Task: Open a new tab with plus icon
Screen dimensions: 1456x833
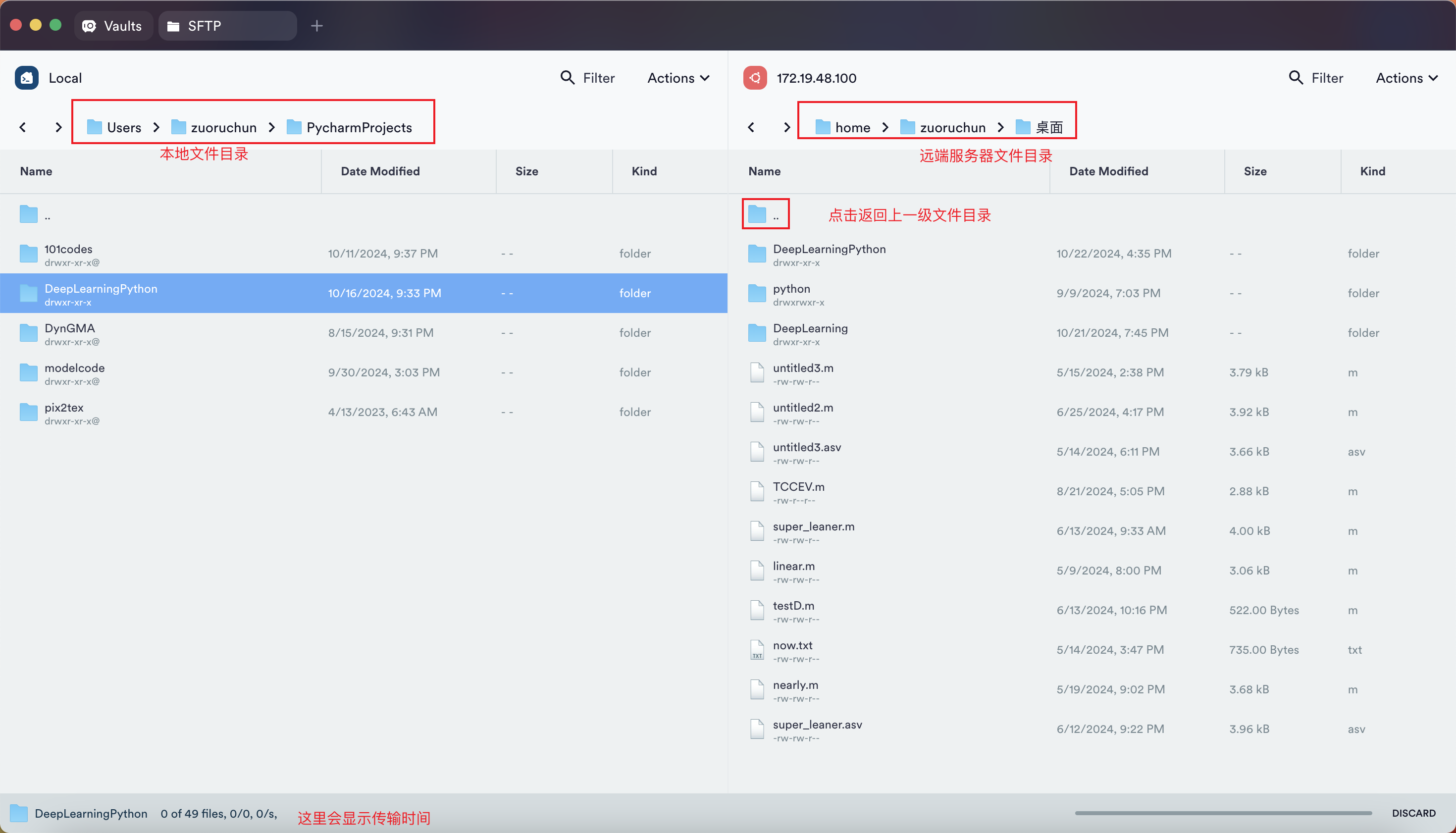Action: pyautogui.click(x=317, y=26)
